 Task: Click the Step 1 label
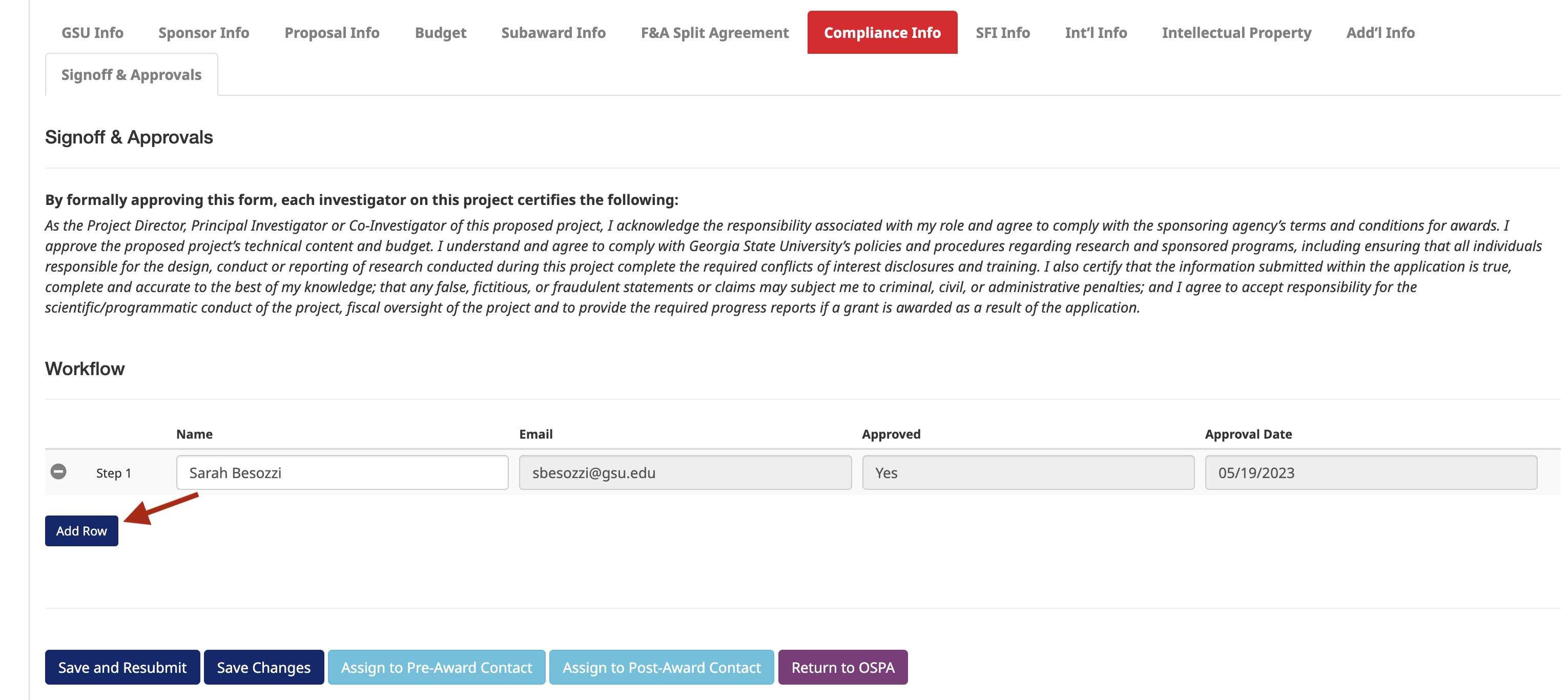point(114,473)
